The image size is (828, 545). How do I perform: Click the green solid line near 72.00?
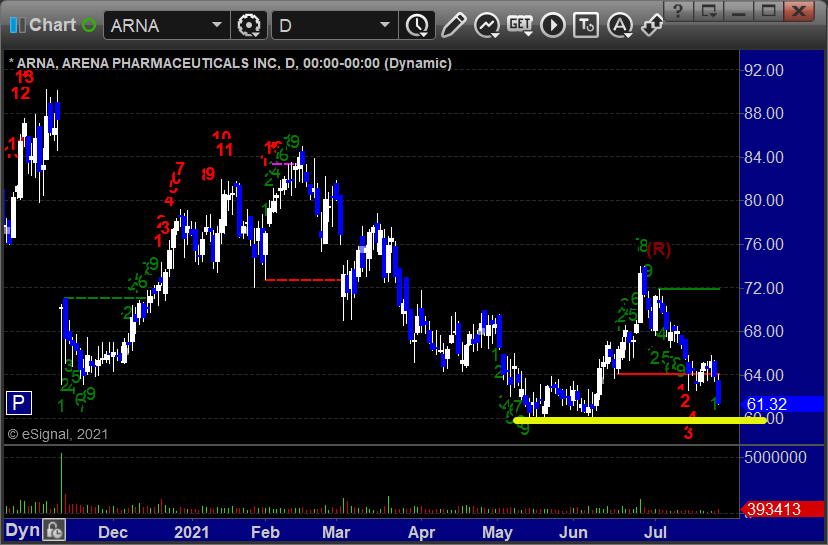point(689,289)
